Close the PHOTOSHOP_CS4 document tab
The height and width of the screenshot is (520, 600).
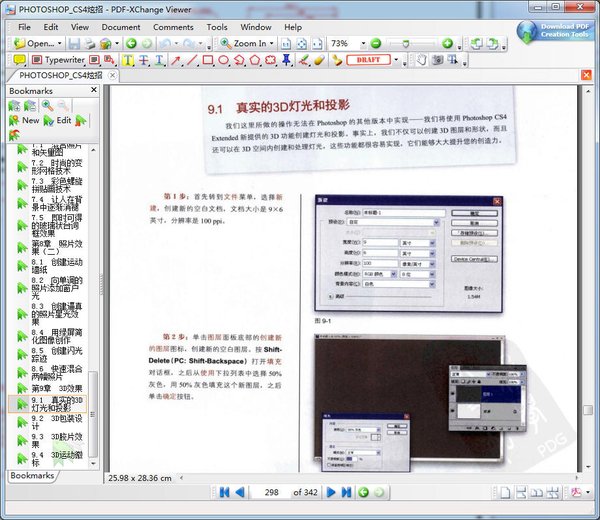pos(112,75)
